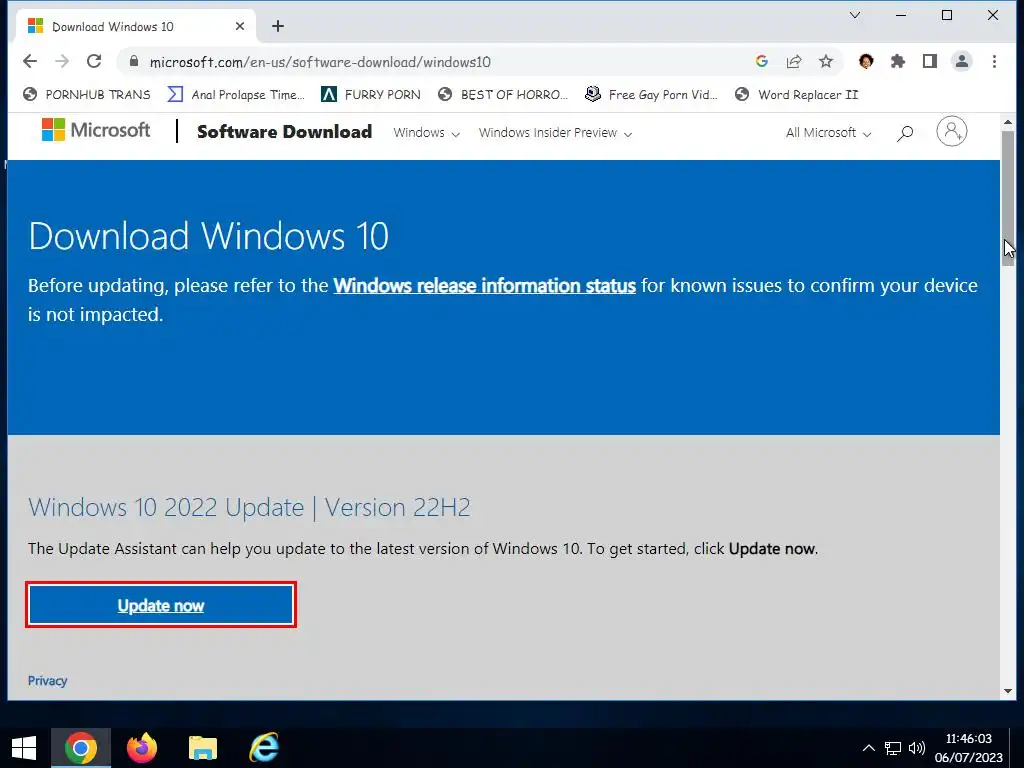The width and height of the screenshot is (1024, 768).
Task: Go back to the previous page
Action: pyautogui.click(x=30, y=61)
